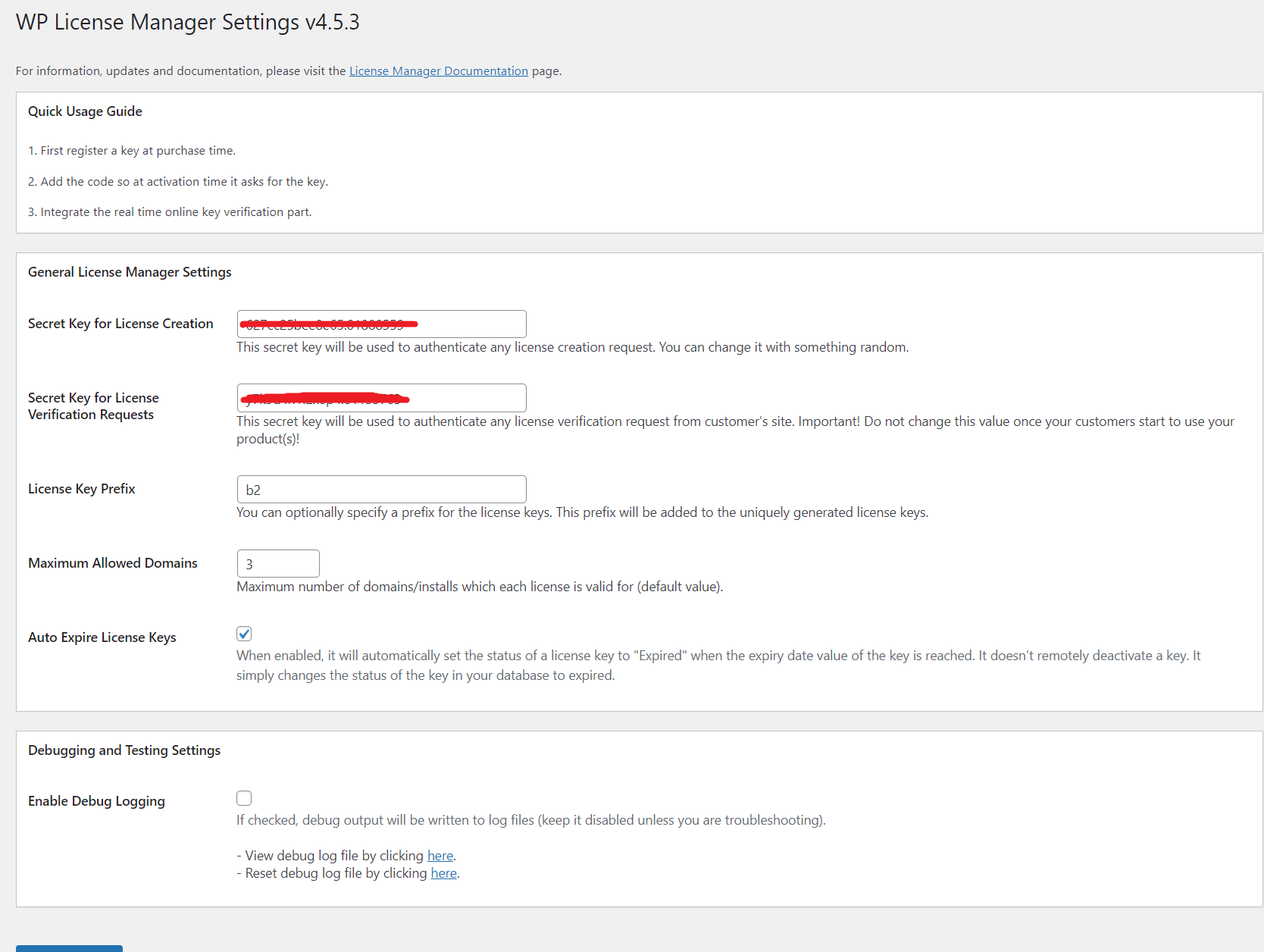Focus the License Key Prefix field containing b2
The image size is (1264, 952).
click(381, 489)
